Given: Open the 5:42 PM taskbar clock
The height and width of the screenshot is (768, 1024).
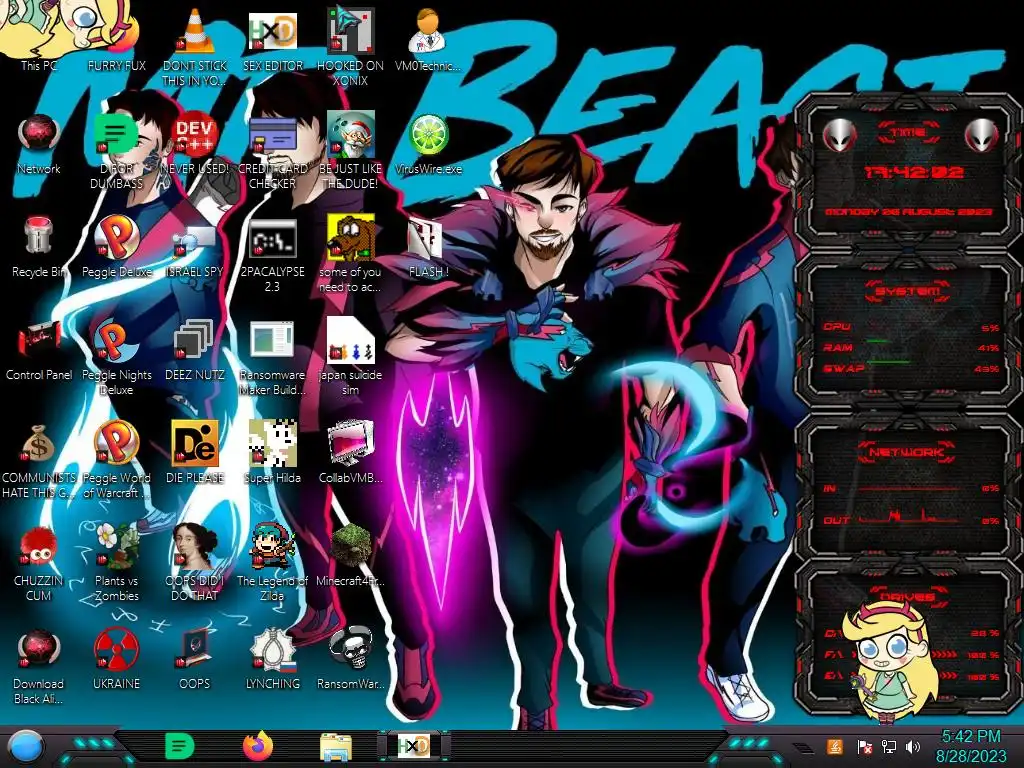Looking at the screenshot, I should (x=970, y=746).
